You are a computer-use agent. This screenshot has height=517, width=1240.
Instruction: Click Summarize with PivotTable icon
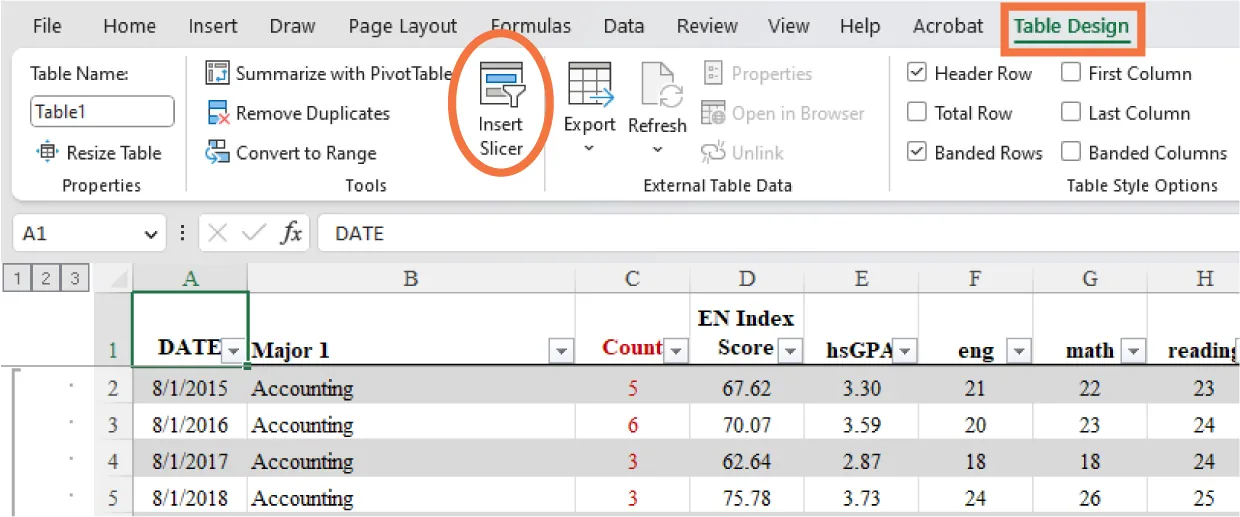pos(217,73)
